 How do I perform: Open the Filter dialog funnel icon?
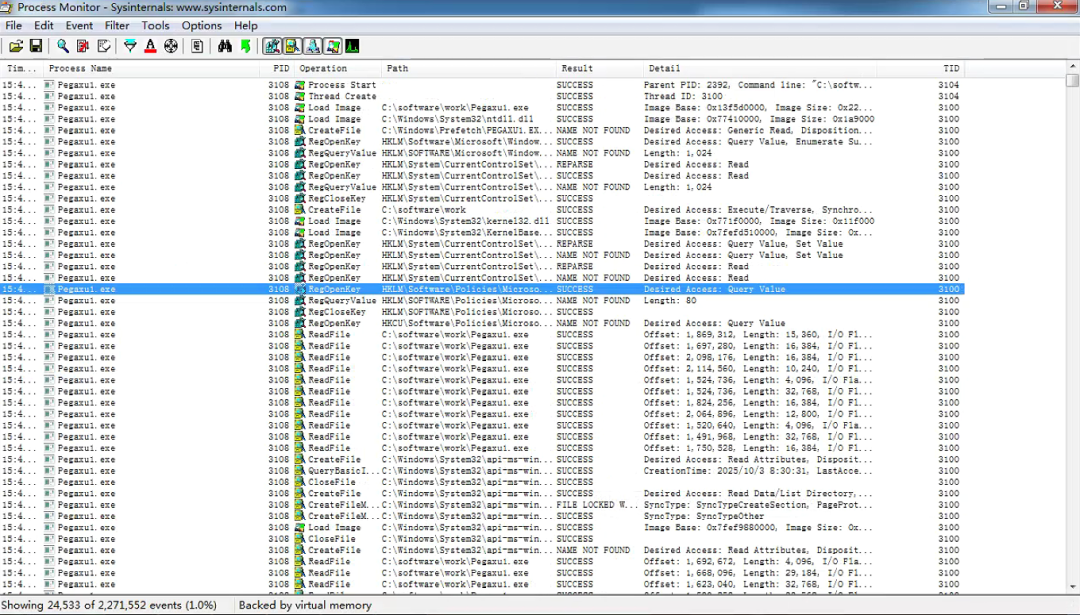(x=130, y=46)
